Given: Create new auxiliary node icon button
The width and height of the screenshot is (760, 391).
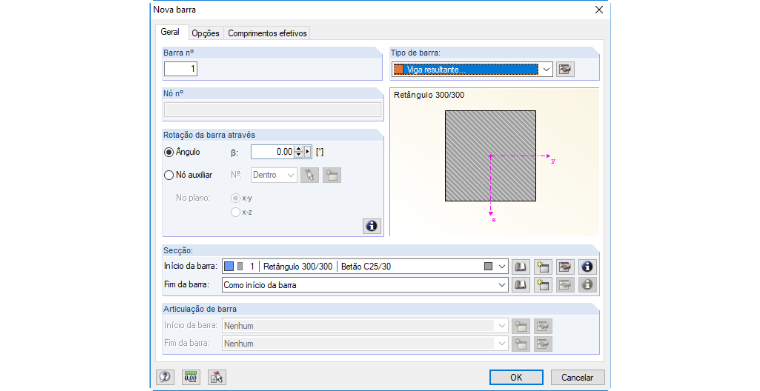Looking at the screenshot, I should (x=332, y=175).
